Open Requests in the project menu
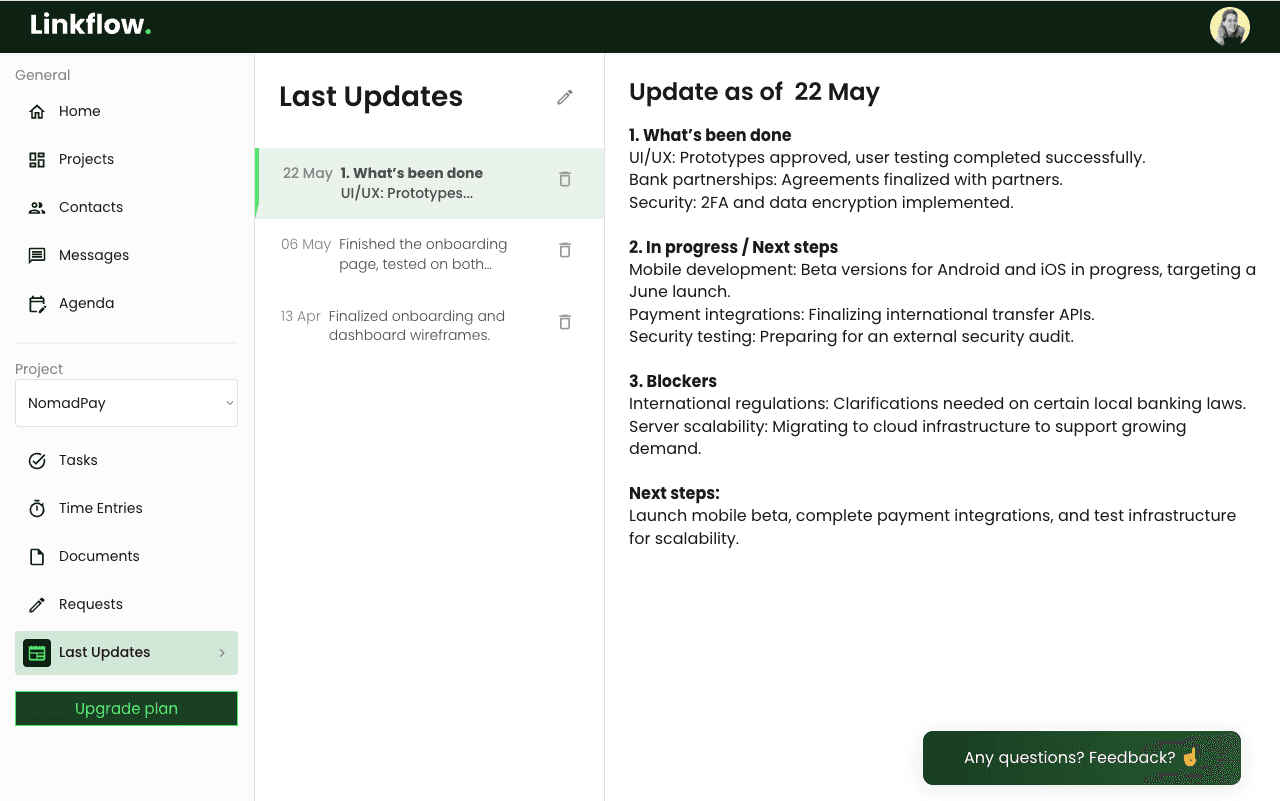Viewport: 1280px width, 801px height. click(x=126, y=604)
